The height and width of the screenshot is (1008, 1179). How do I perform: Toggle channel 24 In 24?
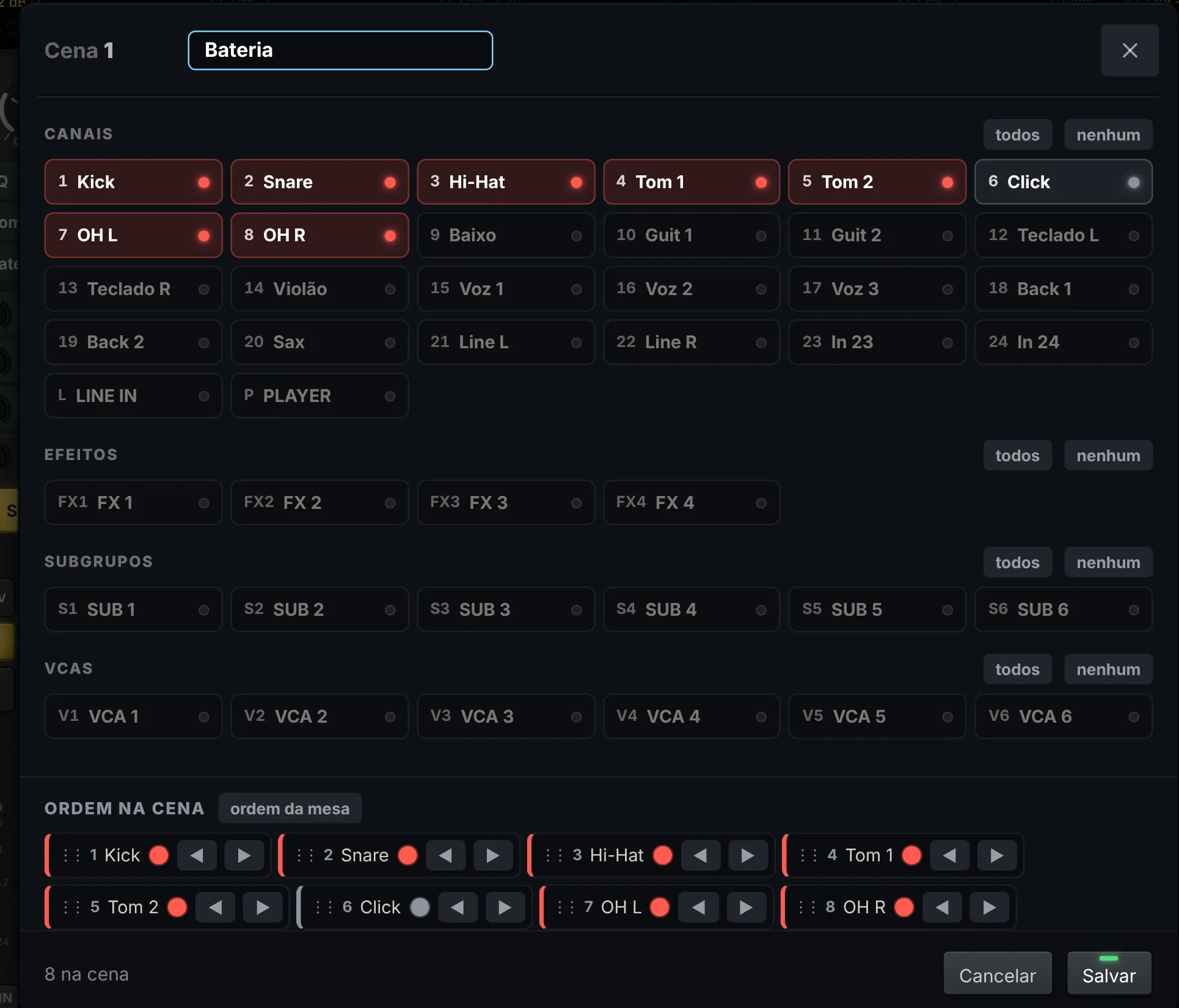[1063, 342]
